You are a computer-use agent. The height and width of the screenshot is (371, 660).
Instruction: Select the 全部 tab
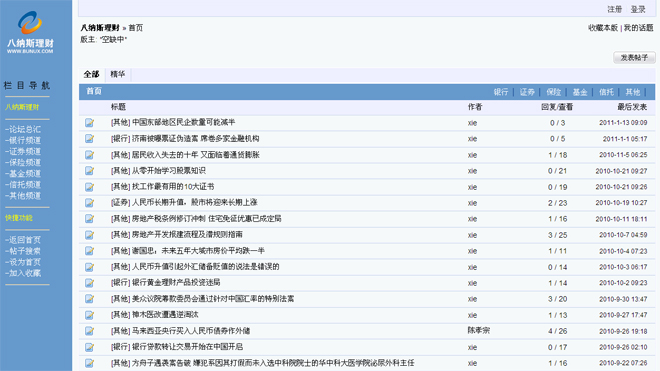pos(91,74)
